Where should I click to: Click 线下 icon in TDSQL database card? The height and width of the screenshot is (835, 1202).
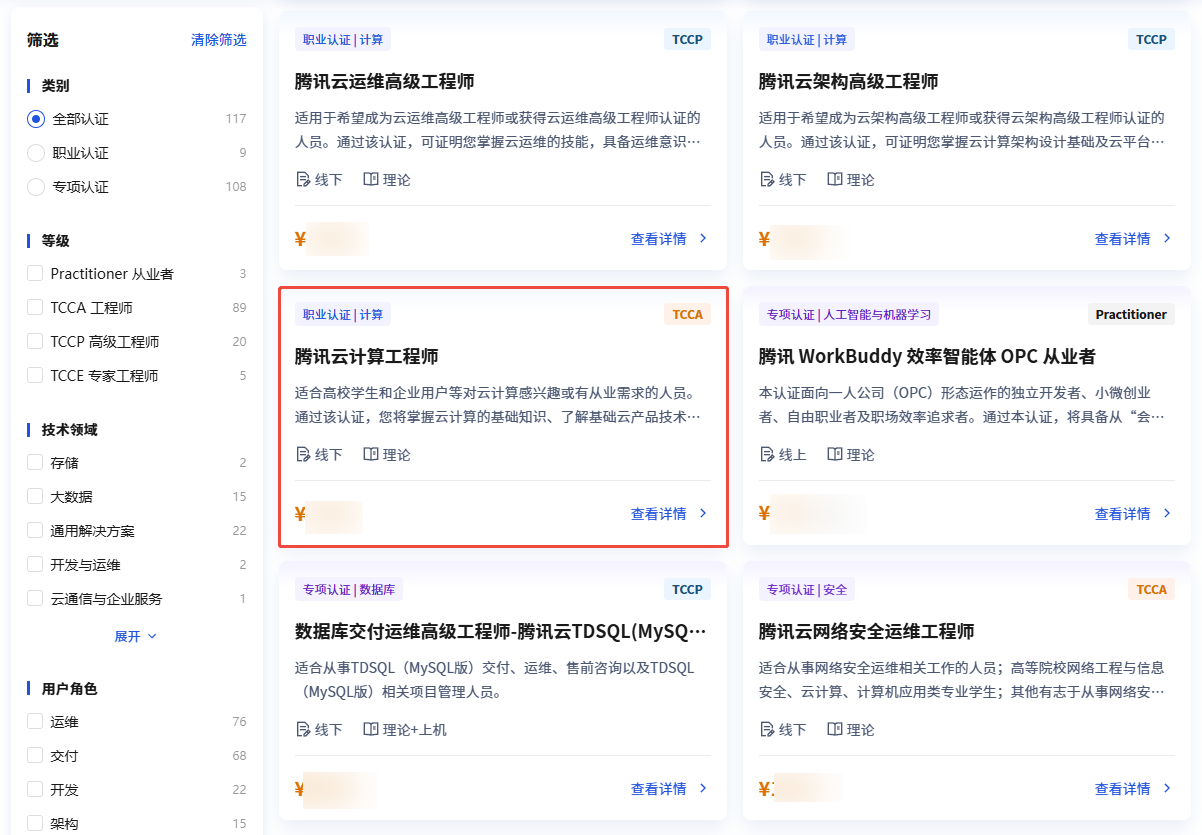pos(304,730)
